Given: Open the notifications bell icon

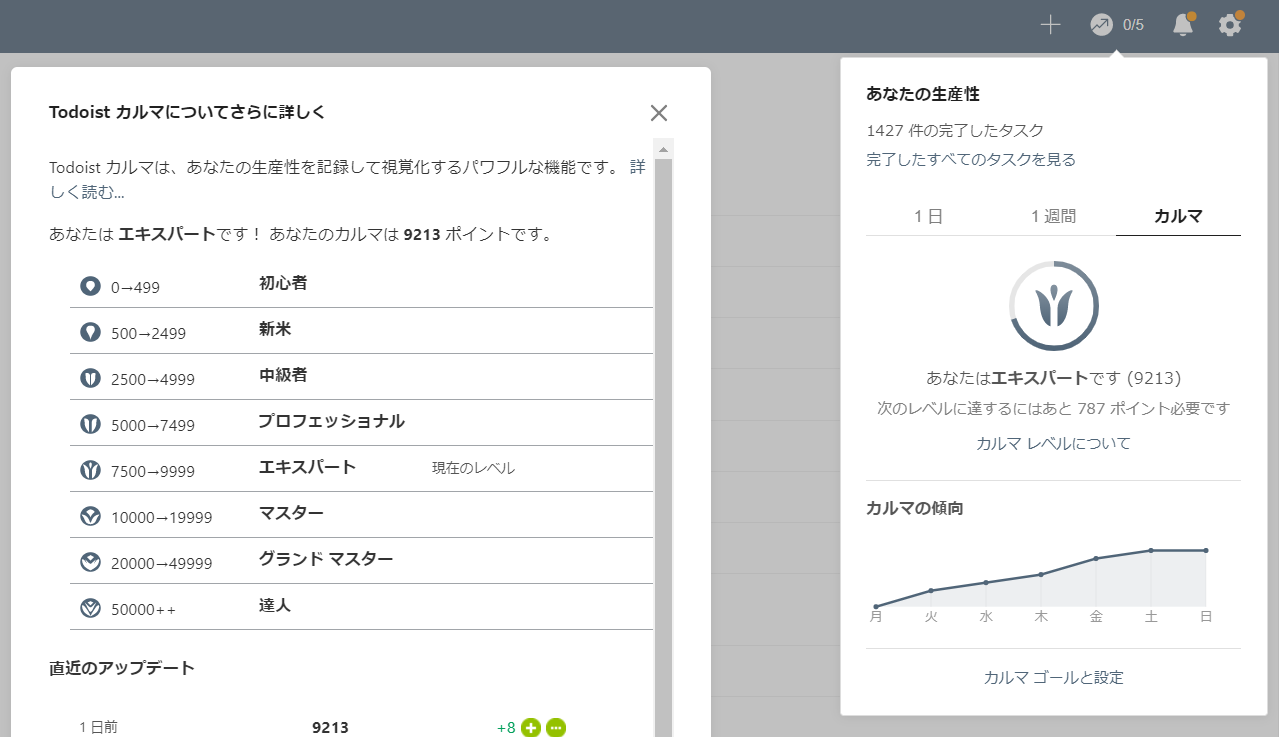Looking at the screenshot, I should pos(1183,25).
